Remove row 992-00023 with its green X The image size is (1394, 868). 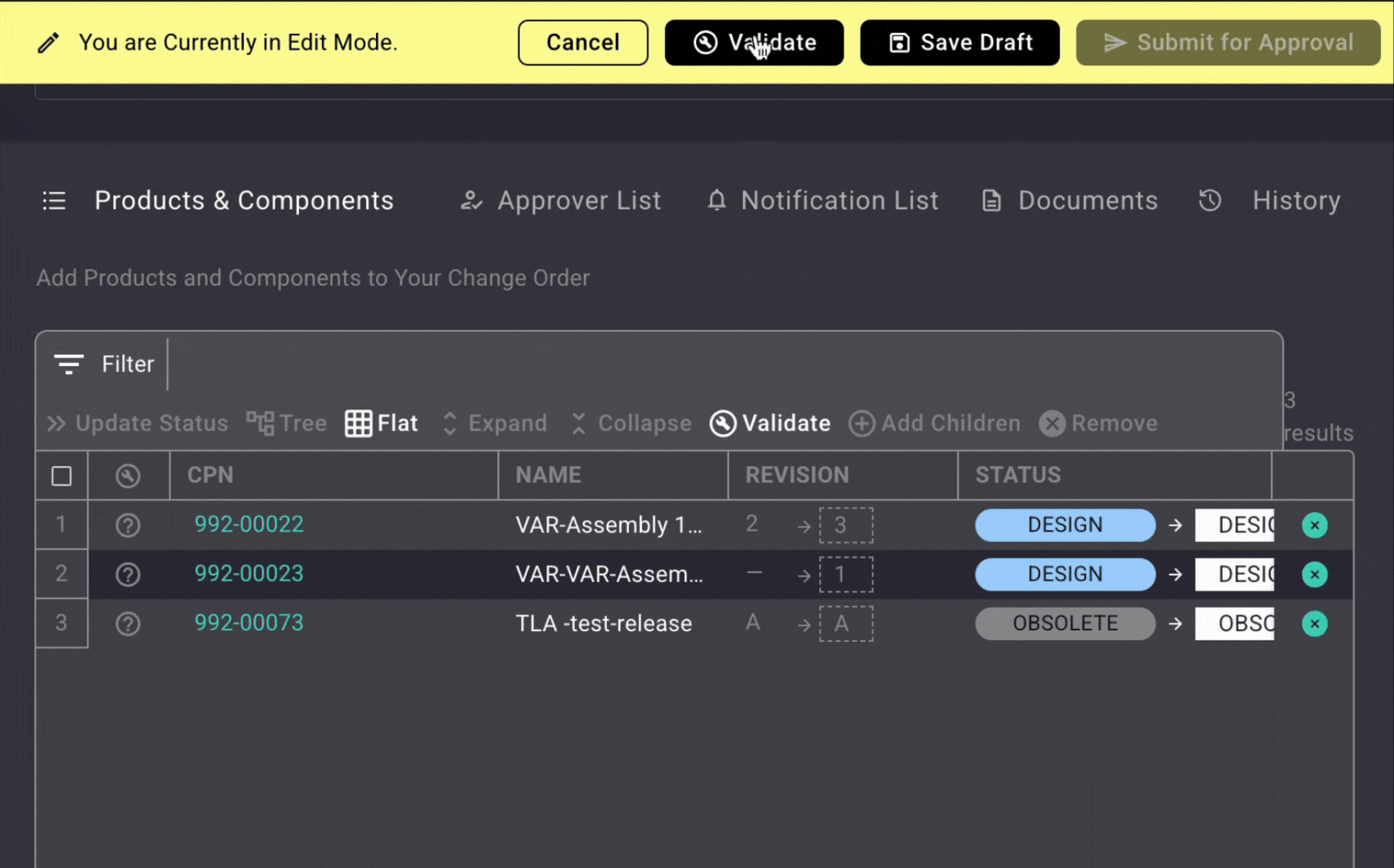point(1314,574)
